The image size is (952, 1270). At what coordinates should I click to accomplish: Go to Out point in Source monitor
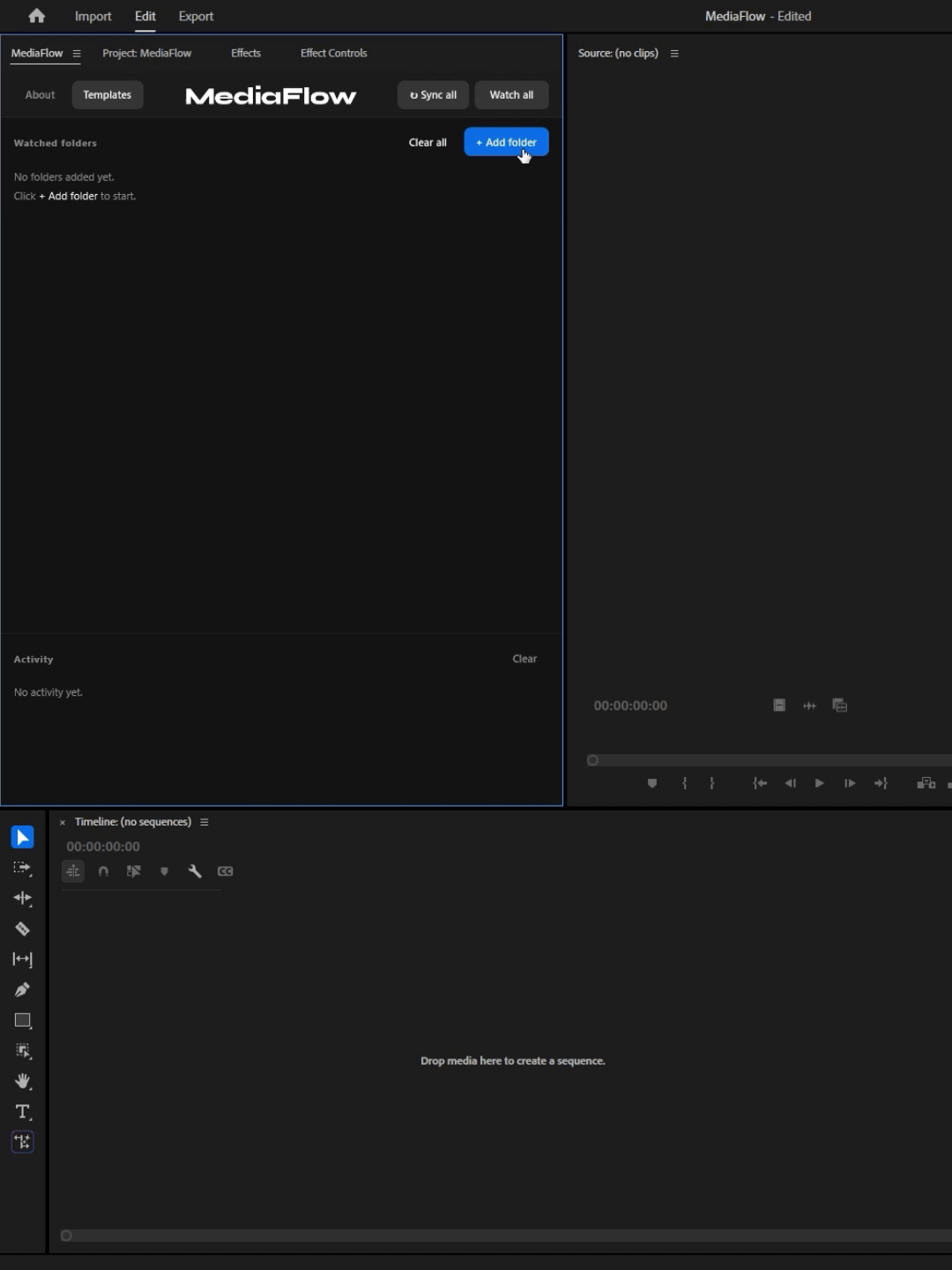881,783
